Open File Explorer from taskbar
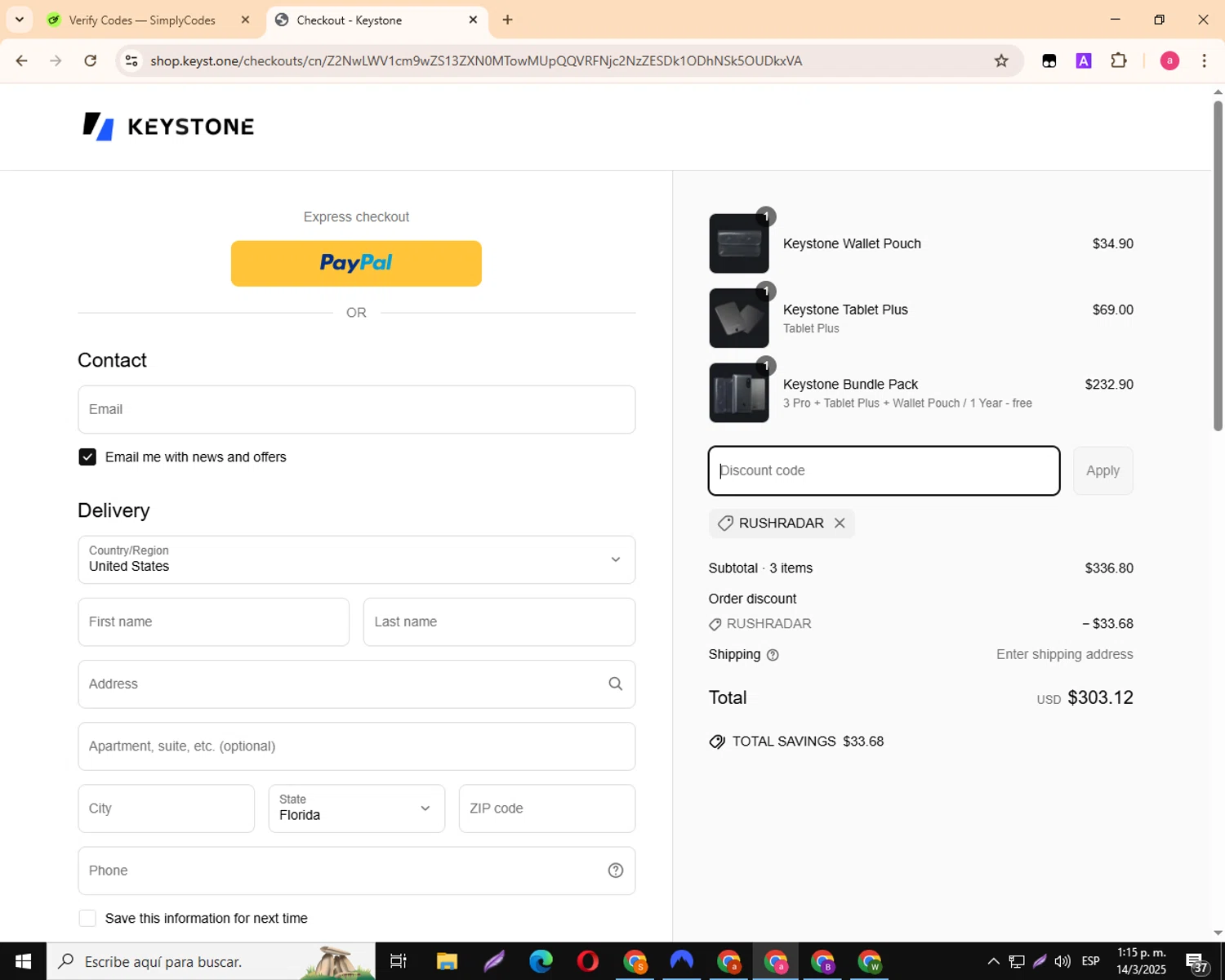1225x980 pixels. click(447, 961)
